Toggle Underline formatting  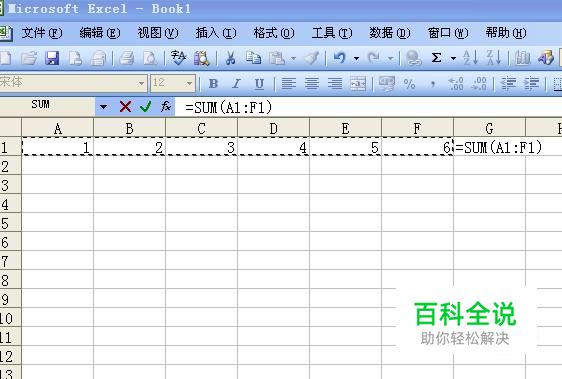click(x=259, y=84)
